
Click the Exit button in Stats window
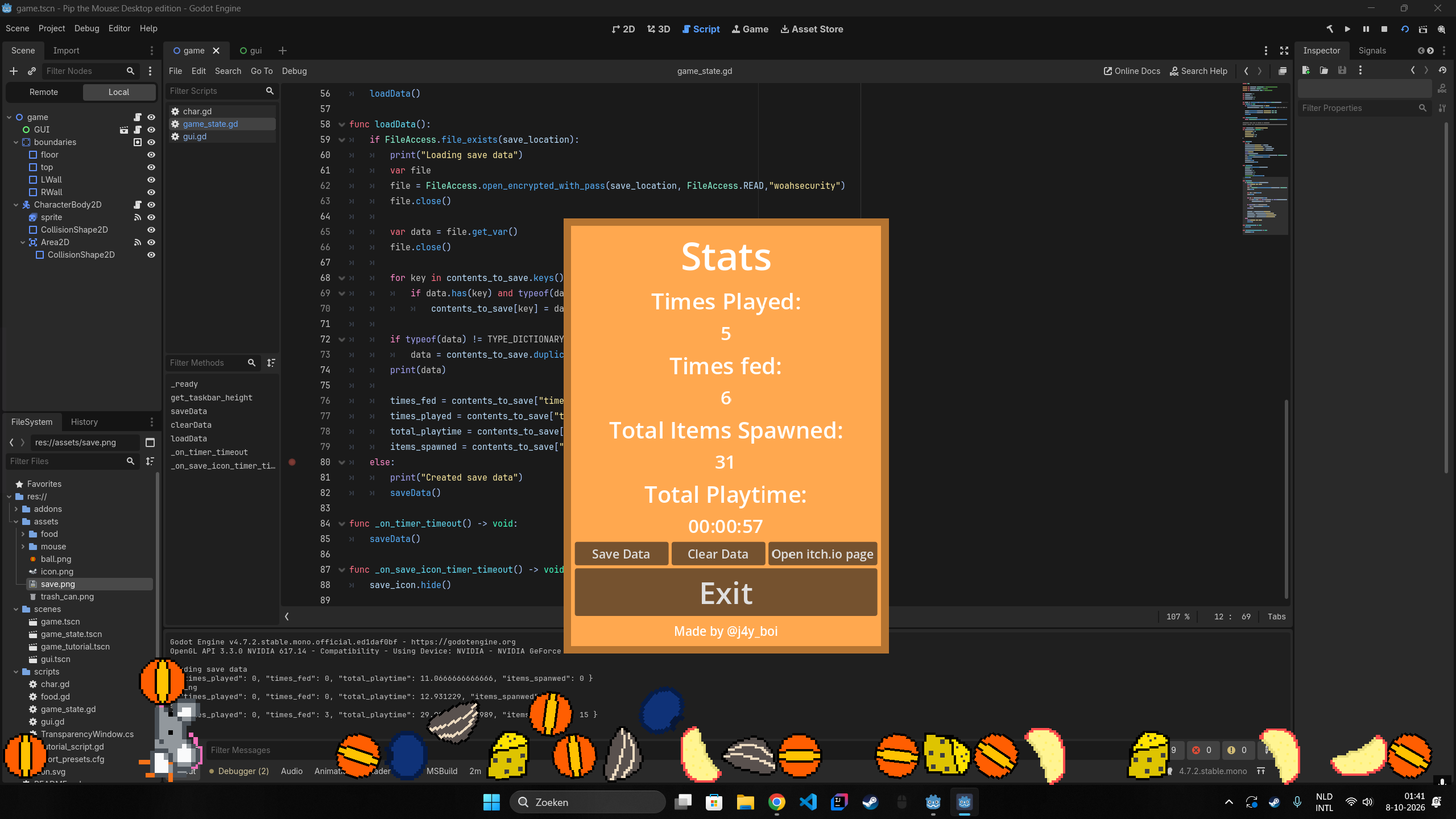726,593
